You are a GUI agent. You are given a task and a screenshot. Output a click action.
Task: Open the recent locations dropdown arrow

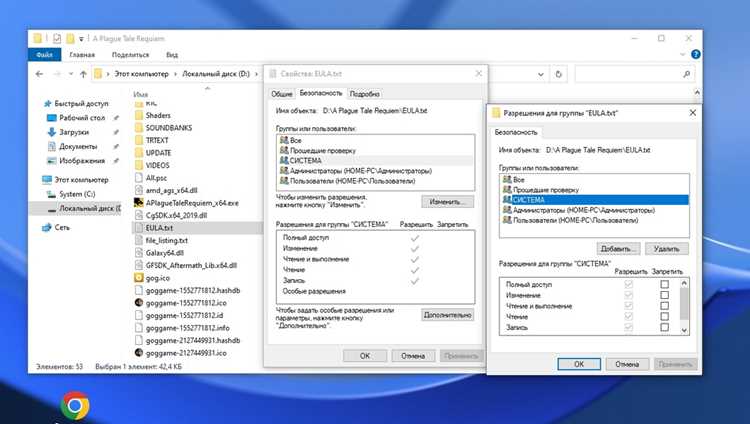coord(71,74)
